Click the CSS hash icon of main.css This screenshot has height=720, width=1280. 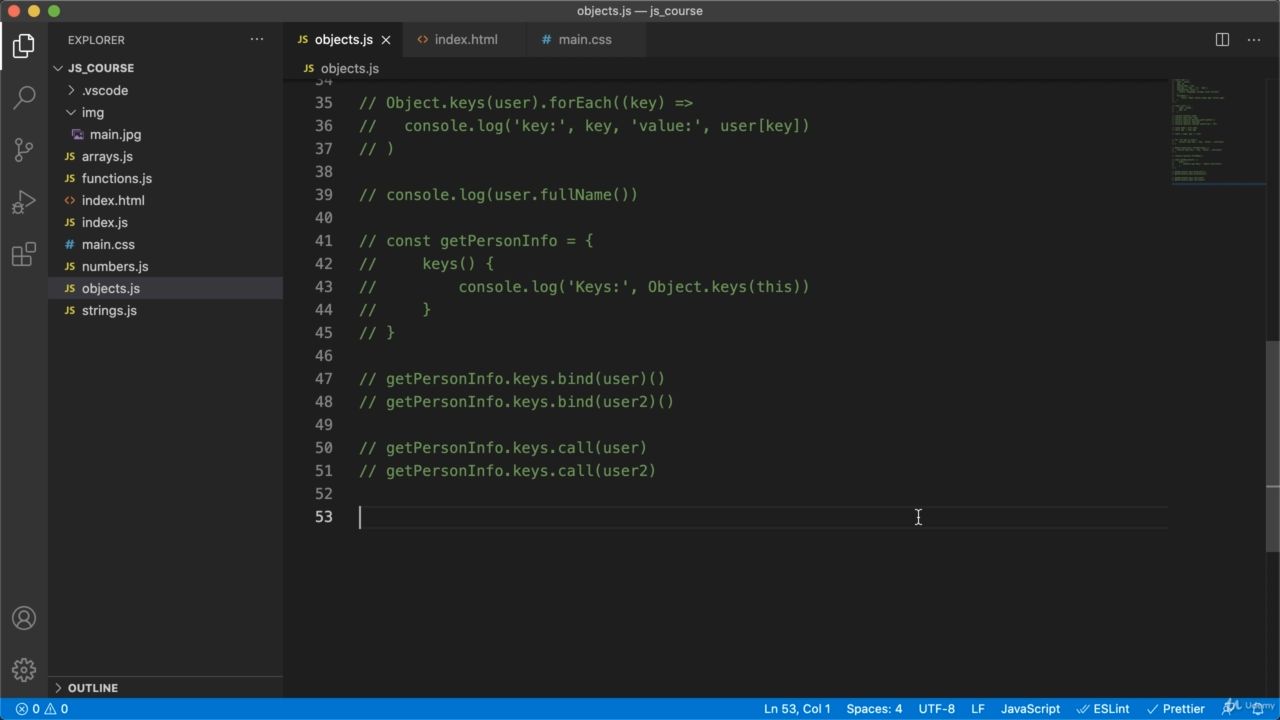70,244
